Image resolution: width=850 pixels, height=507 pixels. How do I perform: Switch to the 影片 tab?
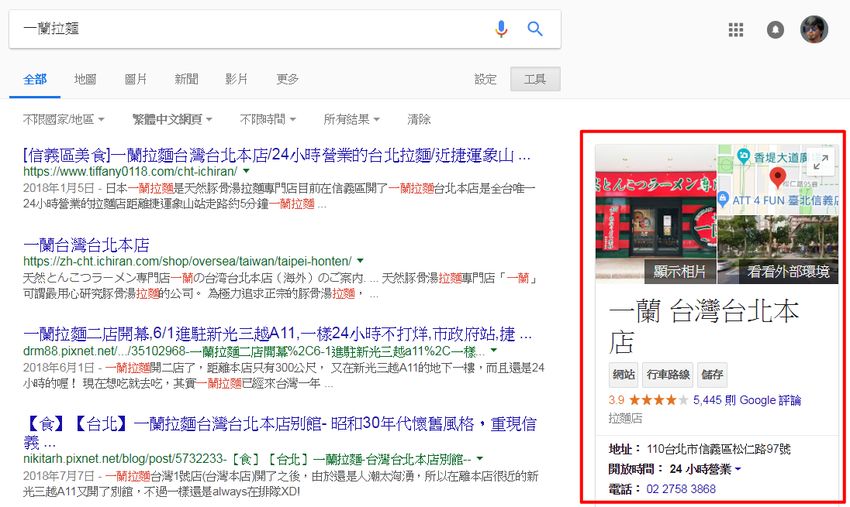pos(236,79)
